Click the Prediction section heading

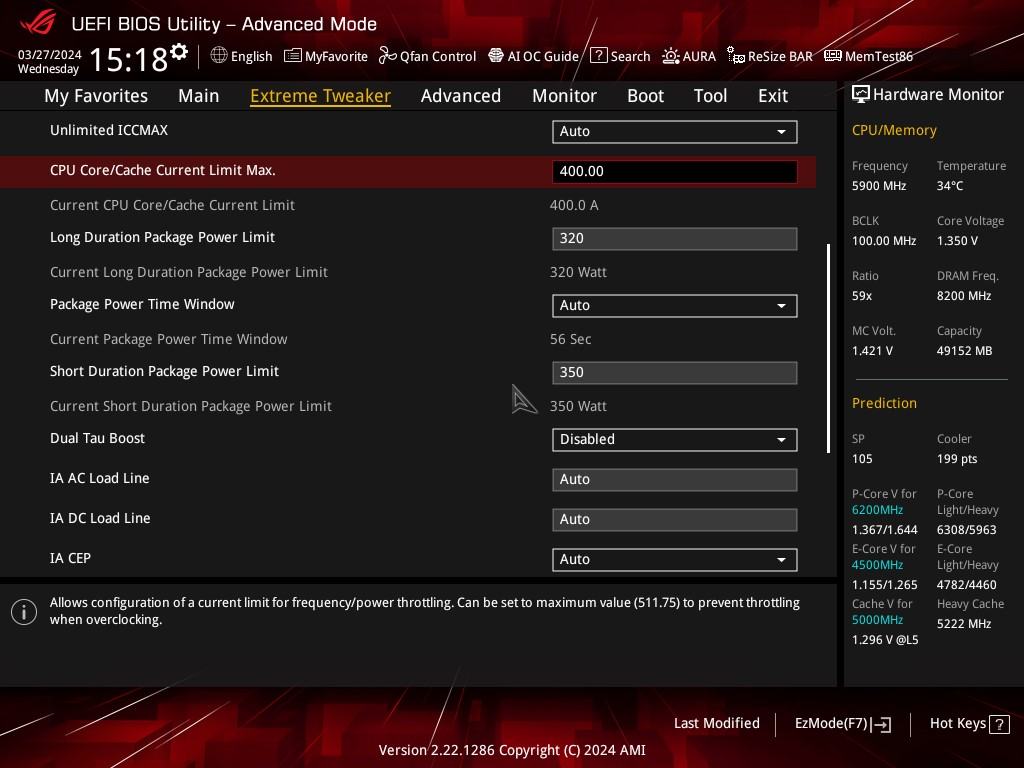click(884, 403)
